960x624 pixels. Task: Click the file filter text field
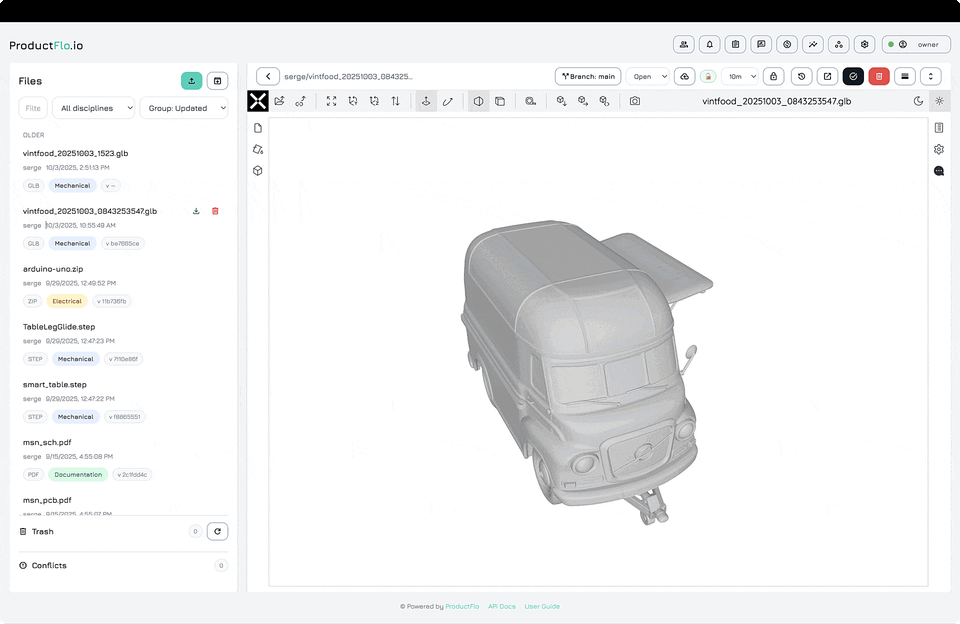pos(33,108)
